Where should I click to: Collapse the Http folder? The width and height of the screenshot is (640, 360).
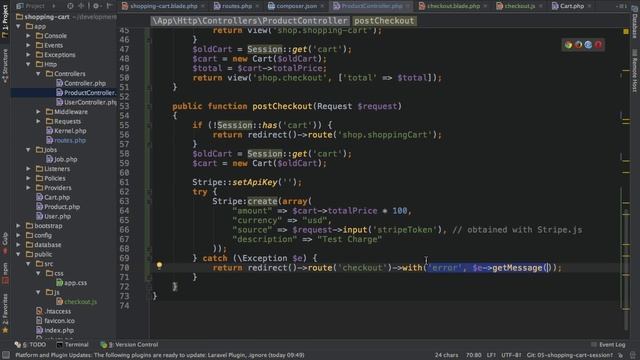click(28, 64)
